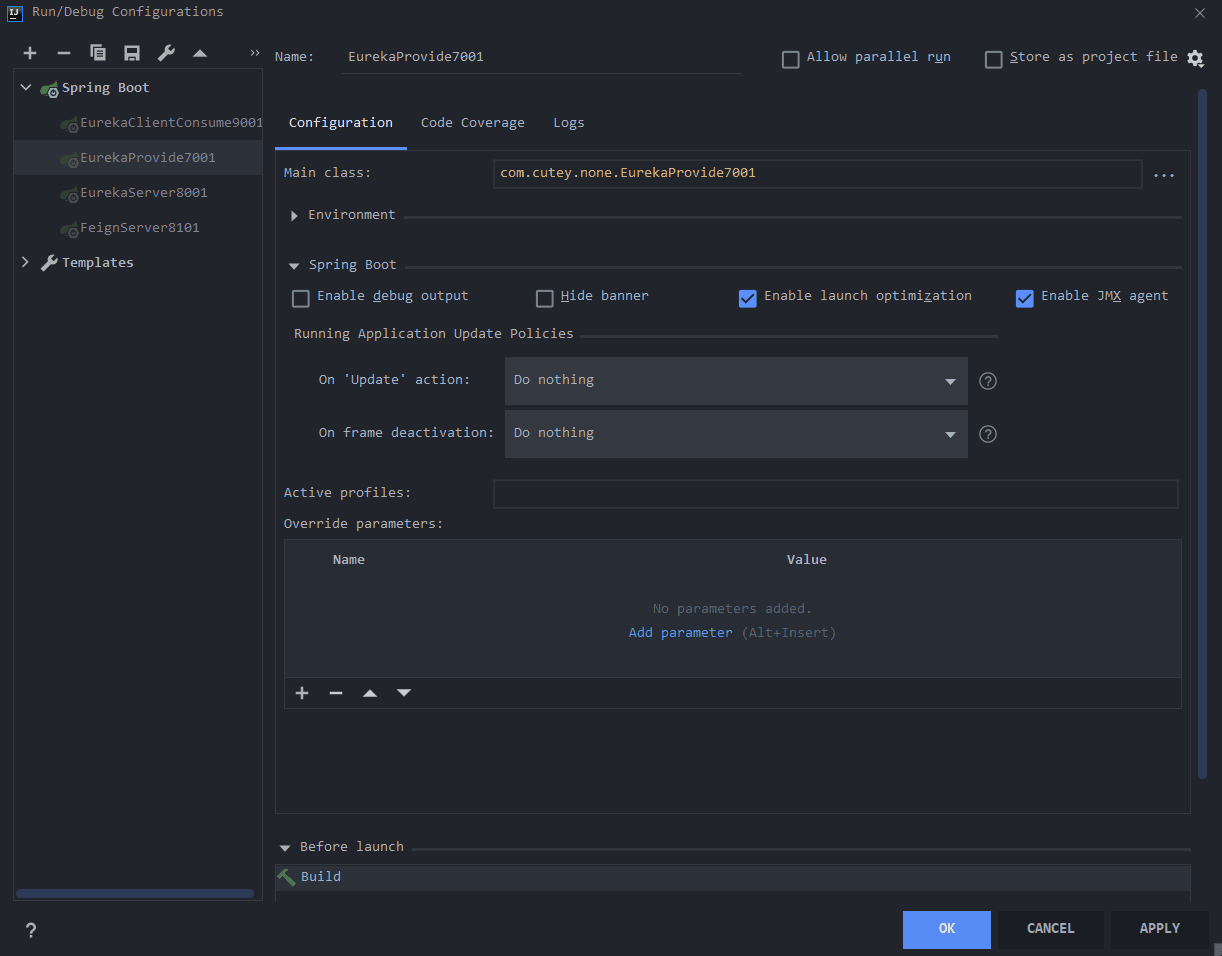The image size is (1222, 956).
Task: Browse for main class with ellipsis button
Action: [1164, 175]
